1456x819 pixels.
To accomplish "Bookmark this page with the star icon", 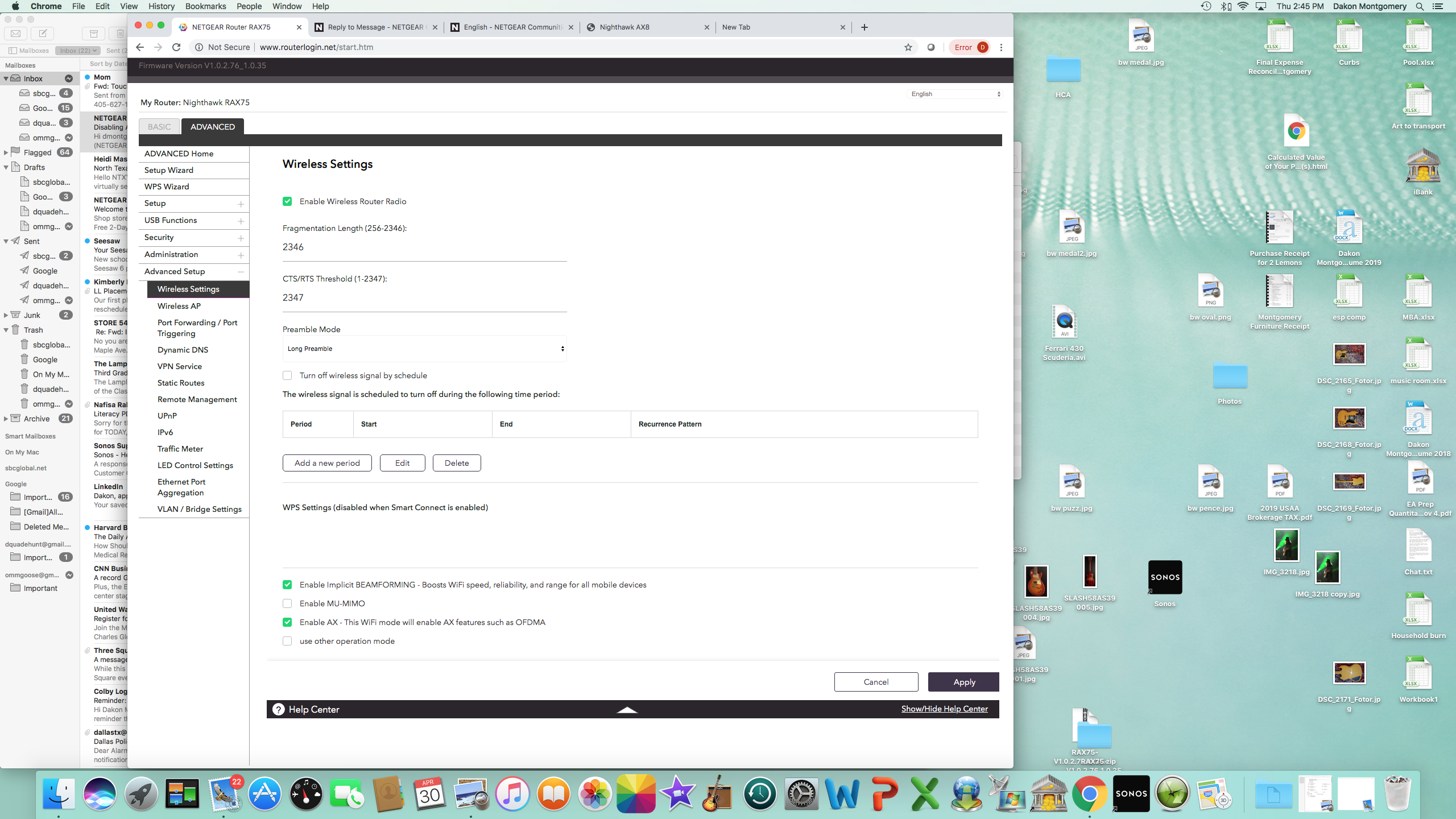I will click(908, 47).
